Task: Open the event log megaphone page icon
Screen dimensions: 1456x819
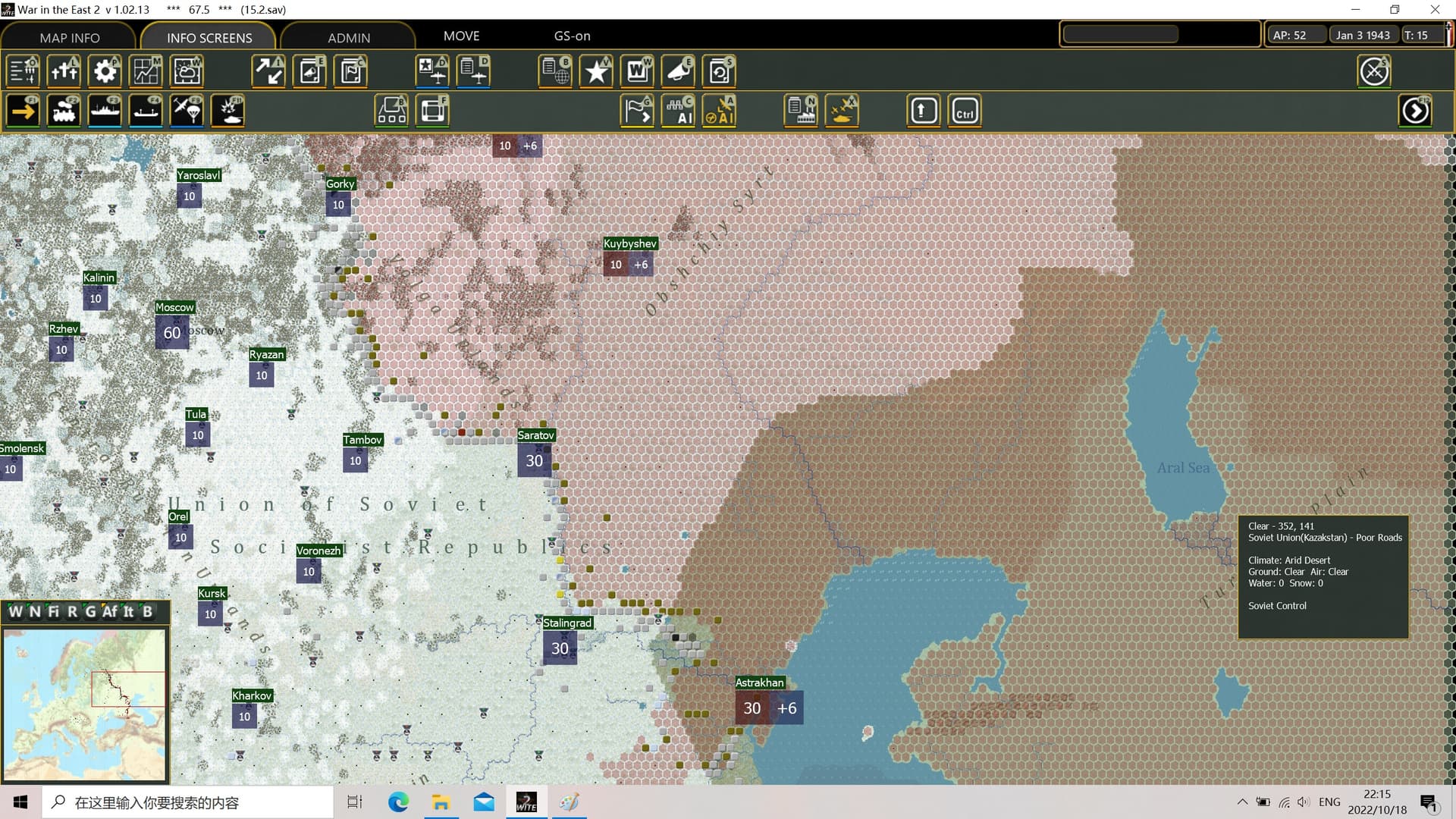Action: pos(309,71)
